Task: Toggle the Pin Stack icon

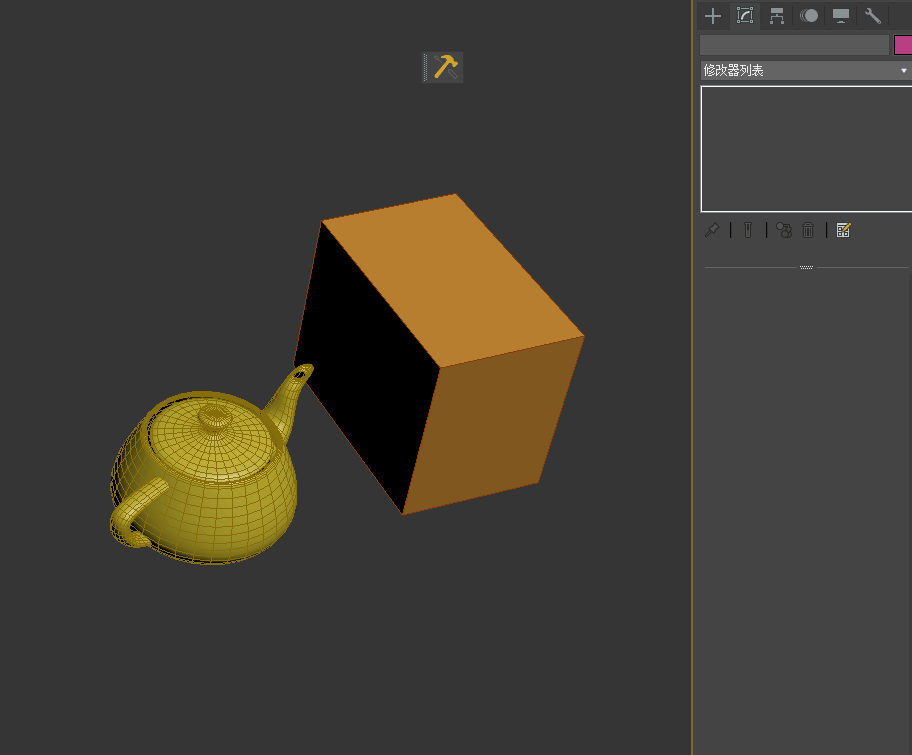Action: click(x=712, y=230)
